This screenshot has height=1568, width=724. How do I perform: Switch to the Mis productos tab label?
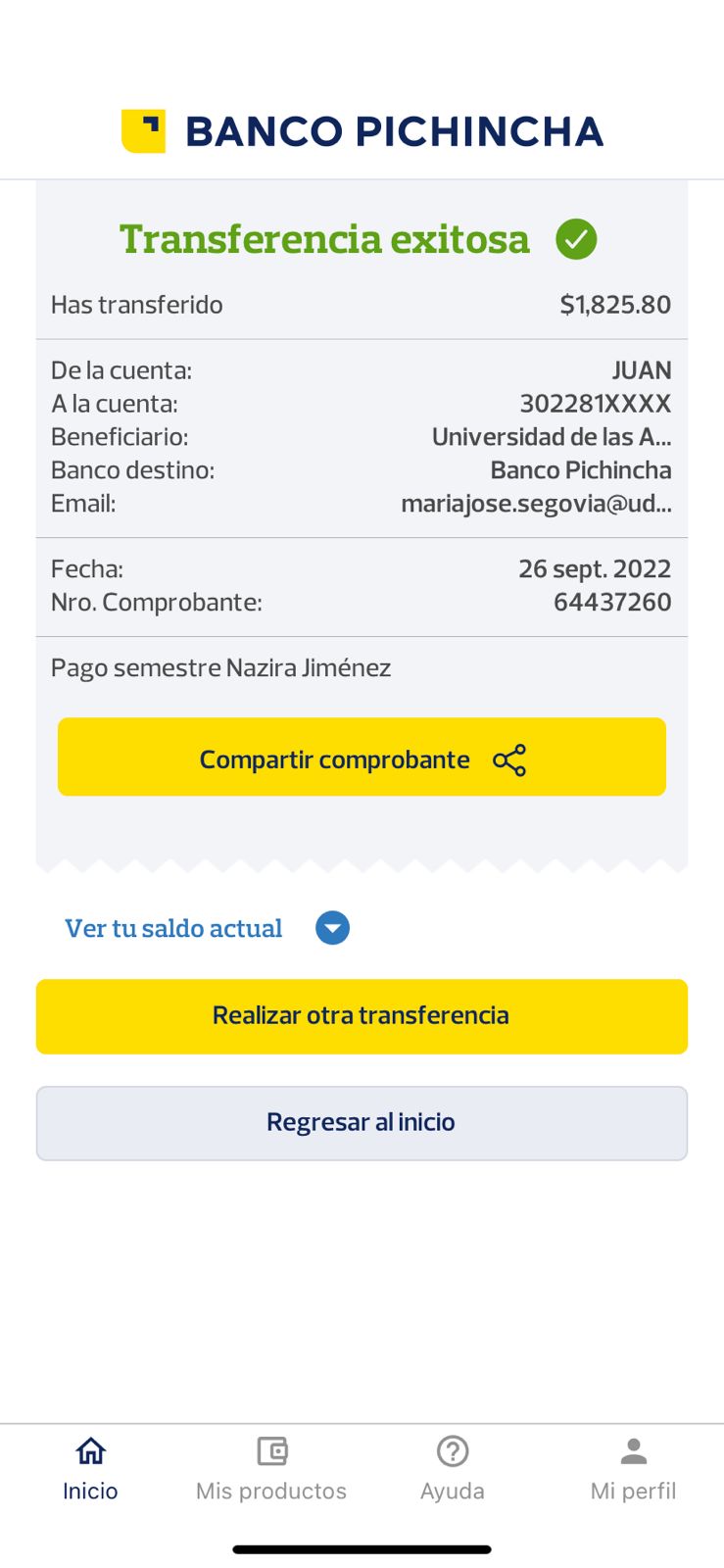[x=271, y=1492]
